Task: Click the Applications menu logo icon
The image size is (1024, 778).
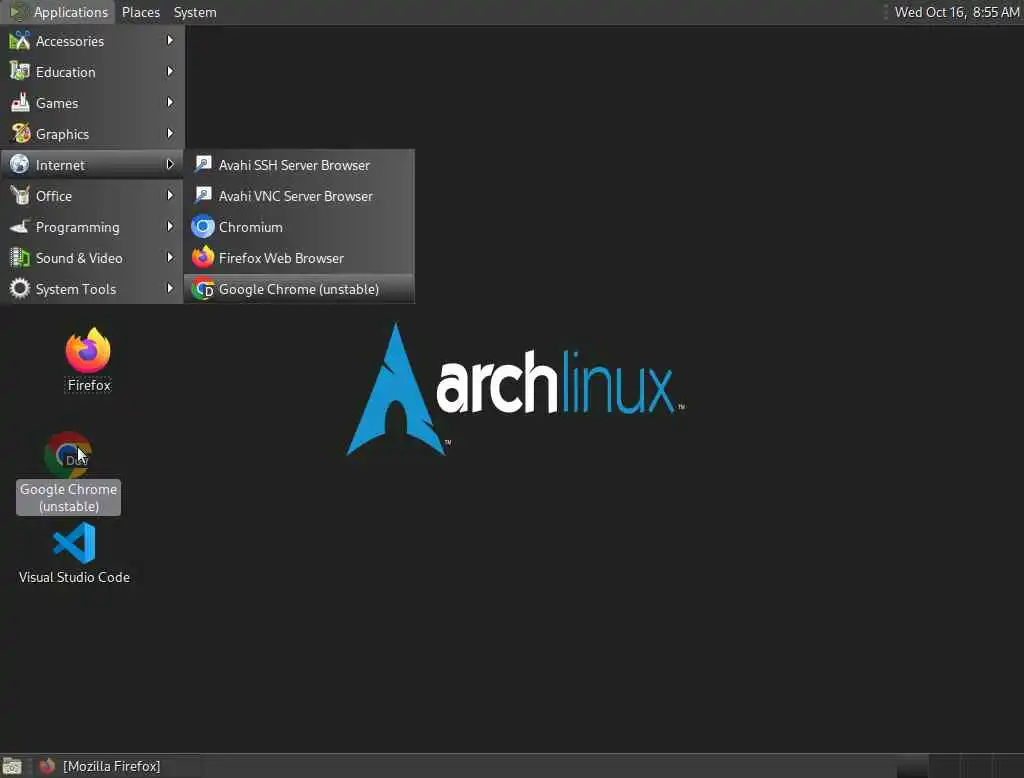Action: coord(18,12)
